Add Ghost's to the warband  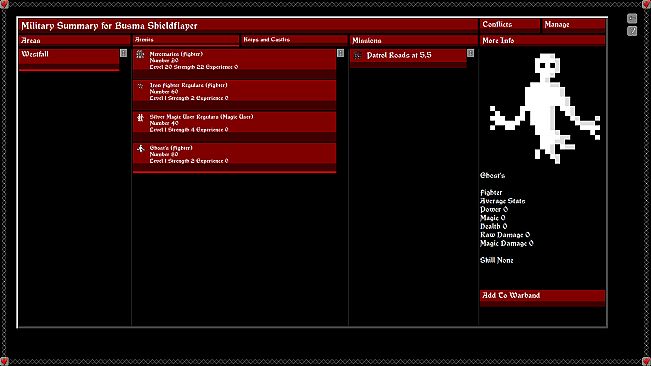point(543,297)
